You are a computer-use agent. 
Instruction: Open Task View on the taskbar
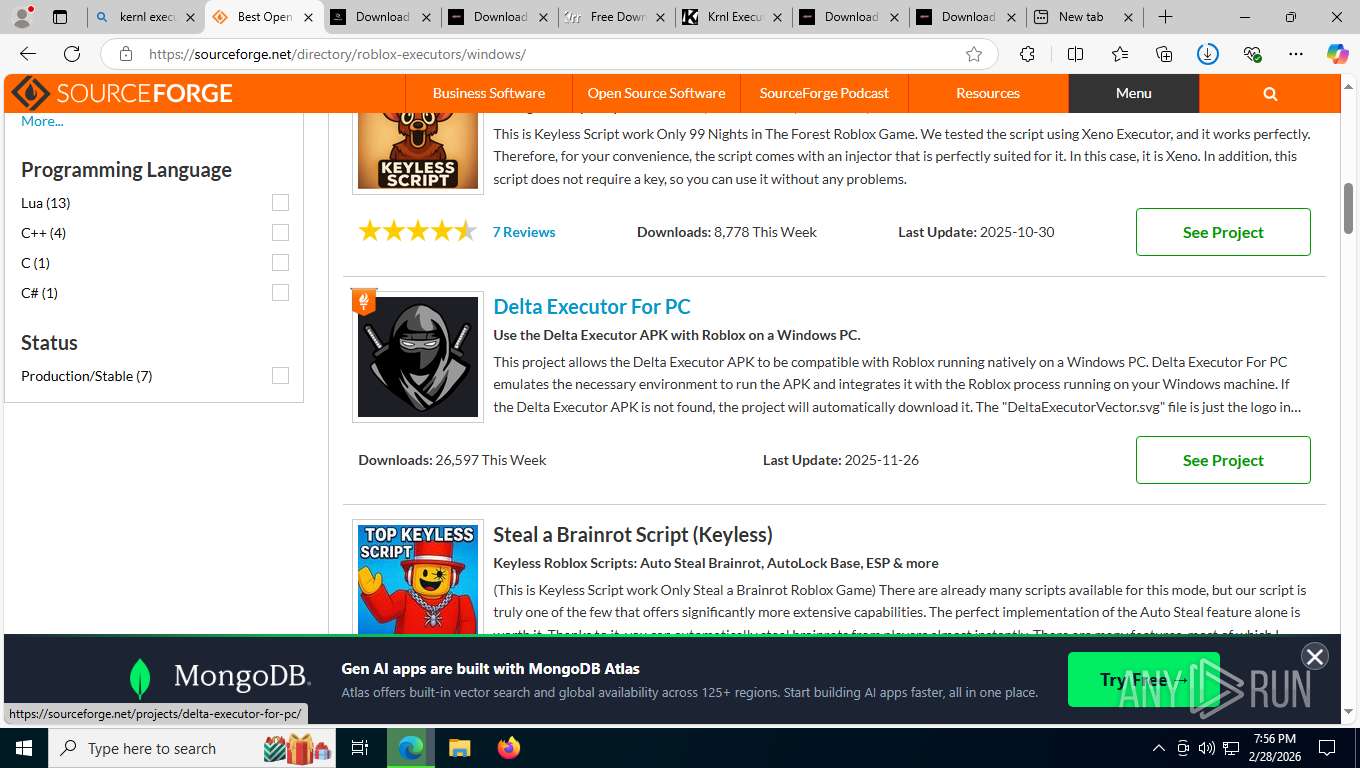pyautogui.click(x=360, y=748)
